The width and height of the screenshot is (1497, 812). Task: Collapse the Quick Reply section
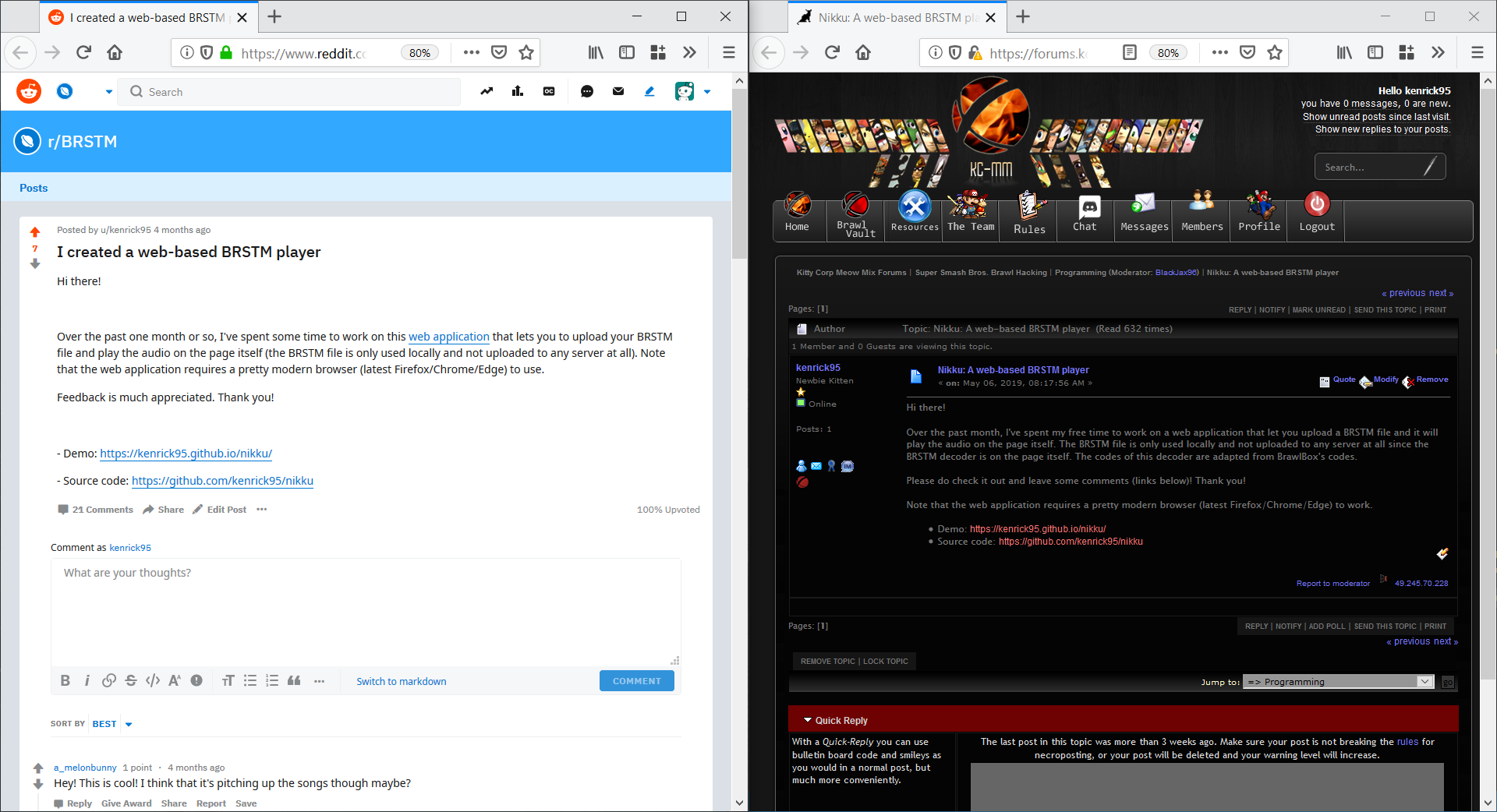[x=809, y=720]
